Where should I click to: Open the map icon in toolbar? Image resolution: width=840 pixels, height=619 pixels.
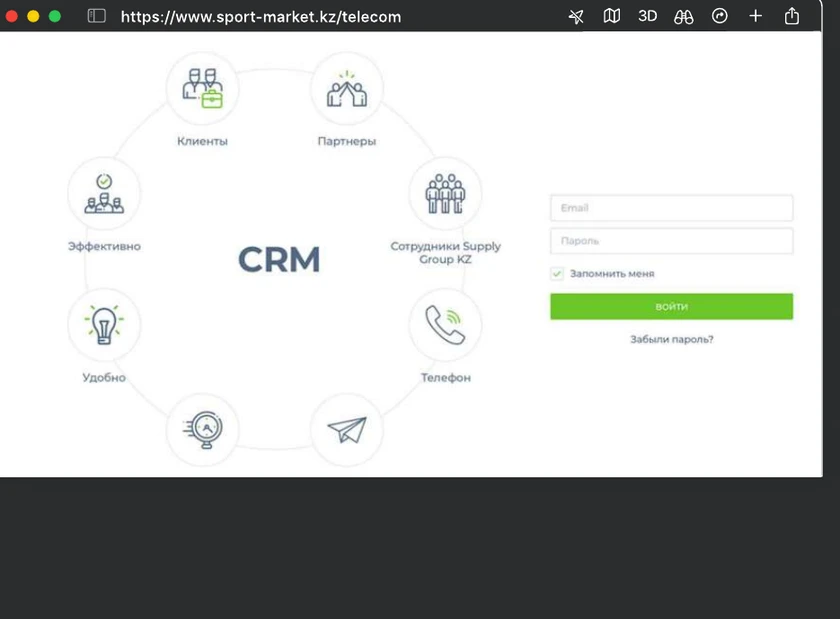pos(612,16)
